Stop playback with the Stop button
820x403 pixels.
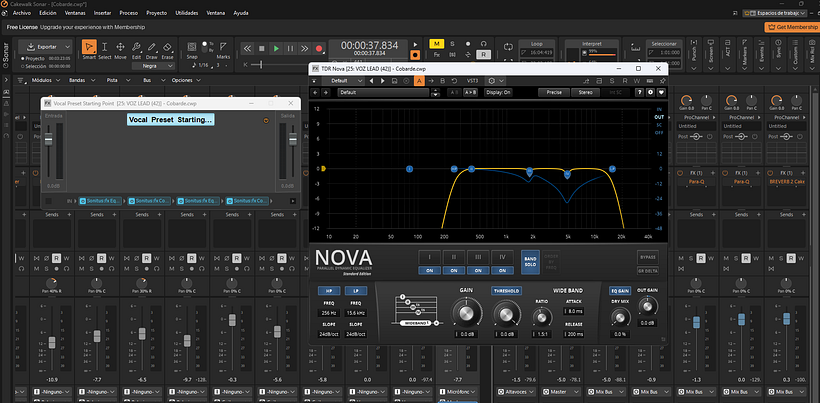click(262, 48)
